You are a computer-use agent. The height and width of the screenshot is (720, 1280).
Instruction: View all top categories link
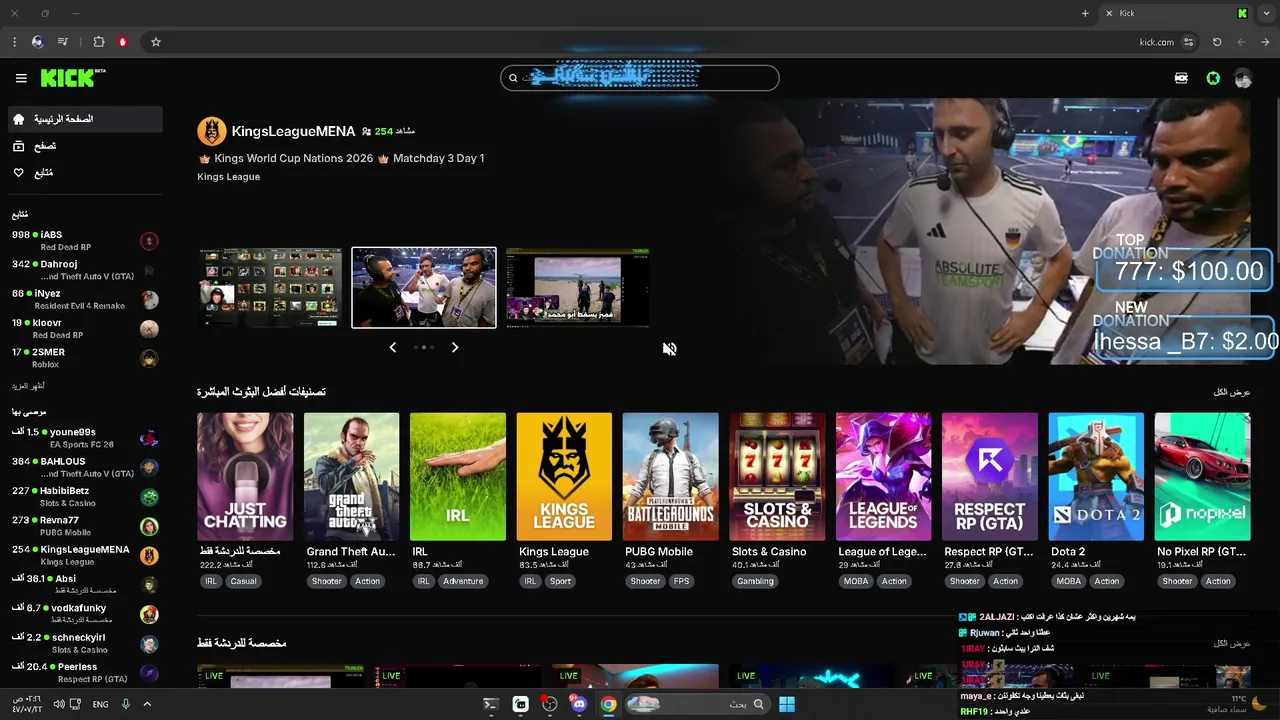point(1232,392)
